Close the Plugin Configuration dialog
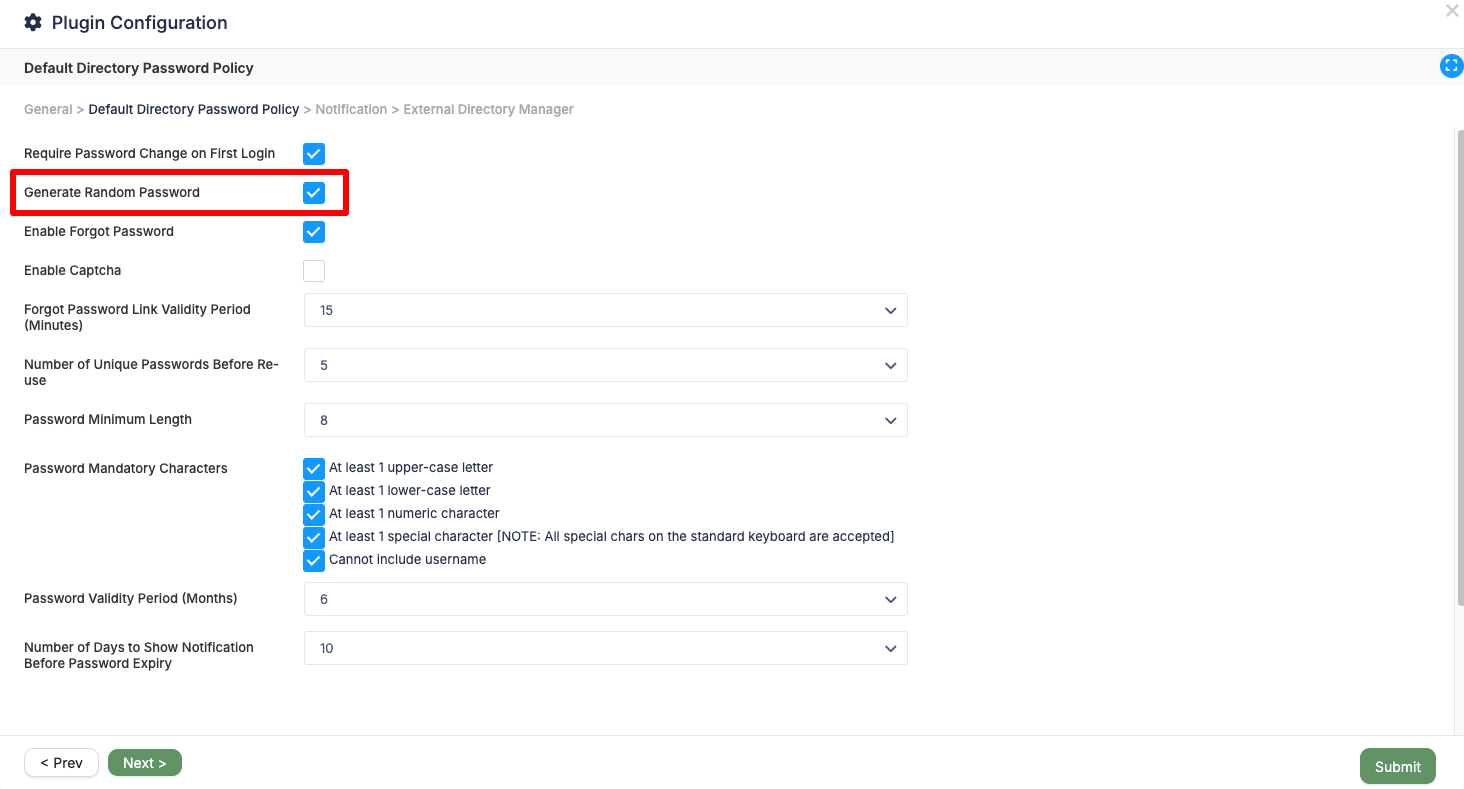This screenshot has height=789, width=1464. click(x=1452, y=11)
